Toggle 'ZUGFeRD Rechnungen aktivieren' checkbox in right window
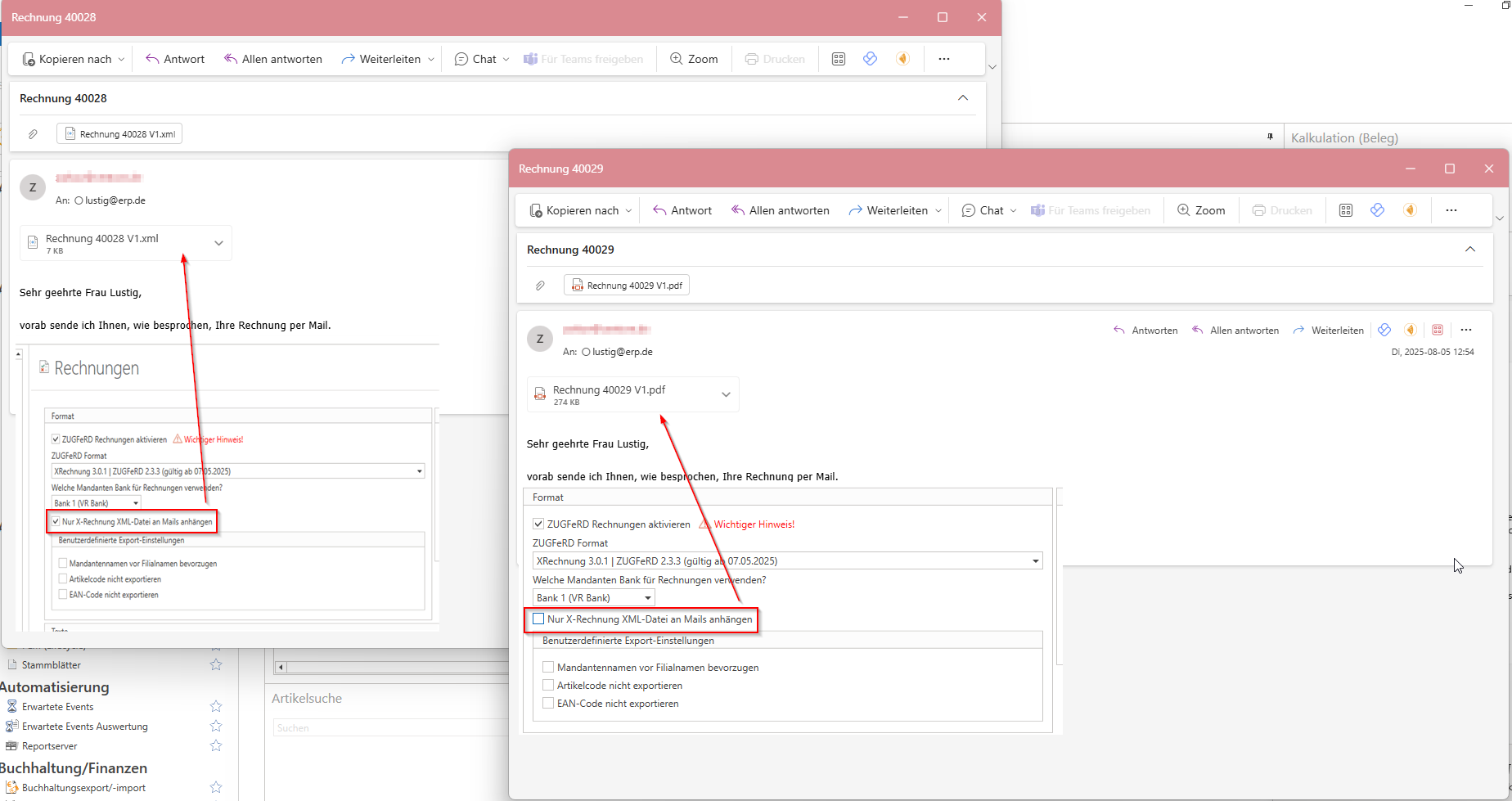Image resolution: width=1512 pixels, height=801 pixels. (538, 524)
